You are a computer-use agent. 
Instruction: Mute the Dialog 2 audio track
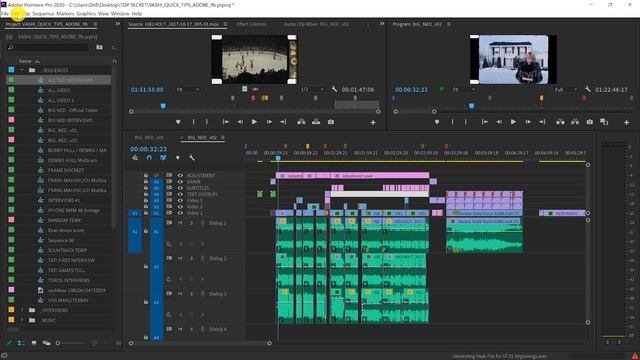tap(180, 258)
